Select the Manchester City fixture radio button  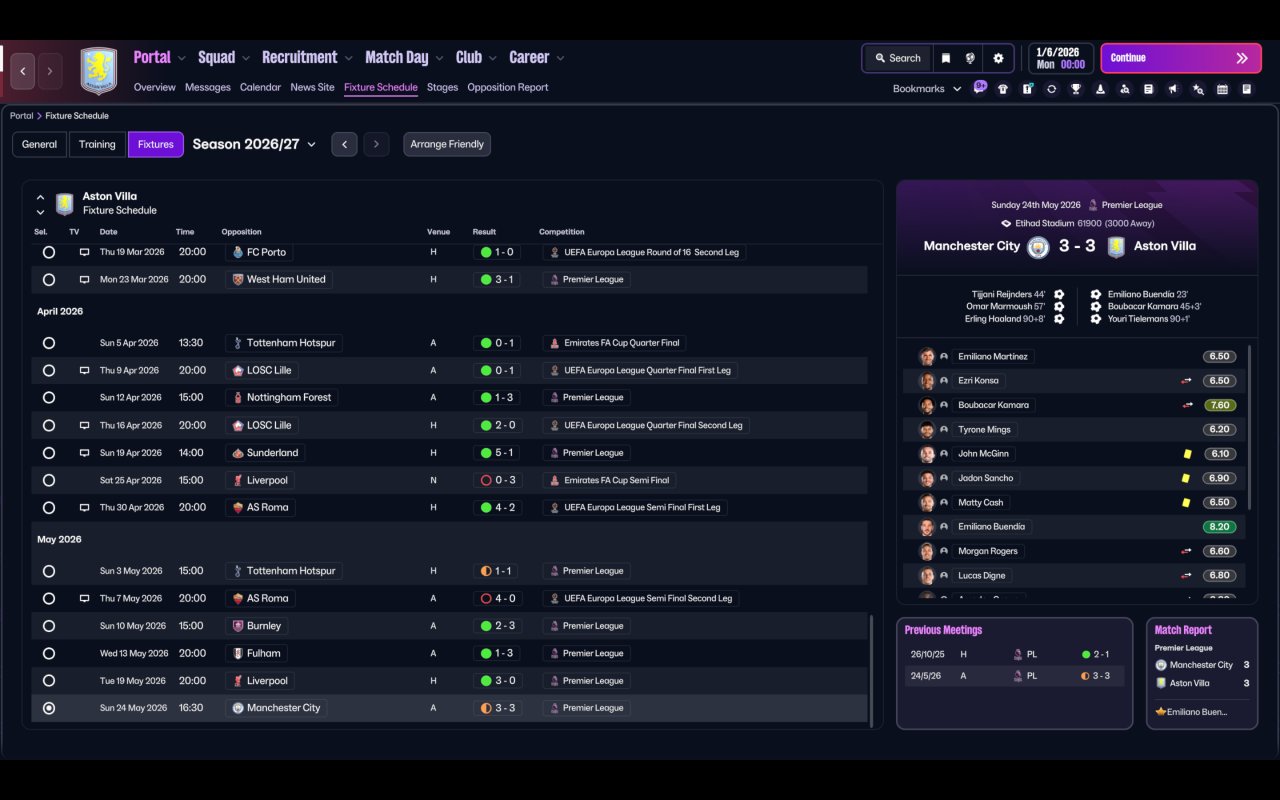(49, 708)
